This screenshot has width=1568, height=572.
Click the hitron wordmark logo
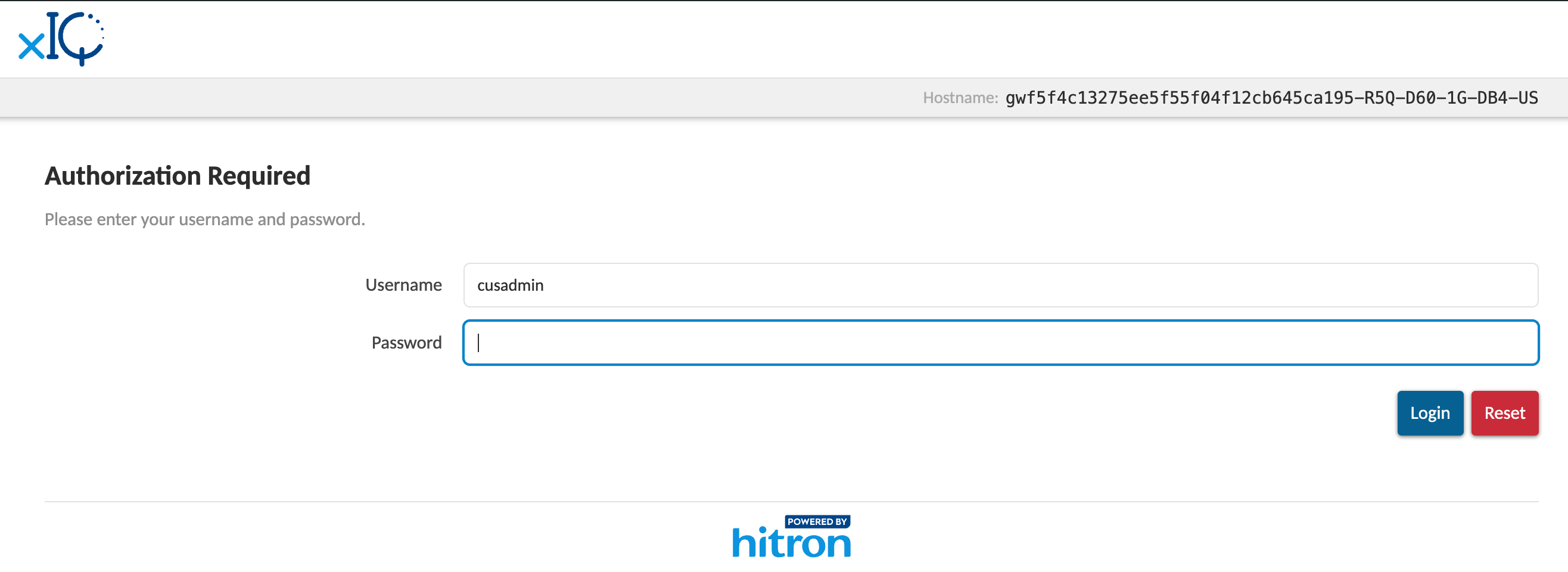[x=791, y=543]
